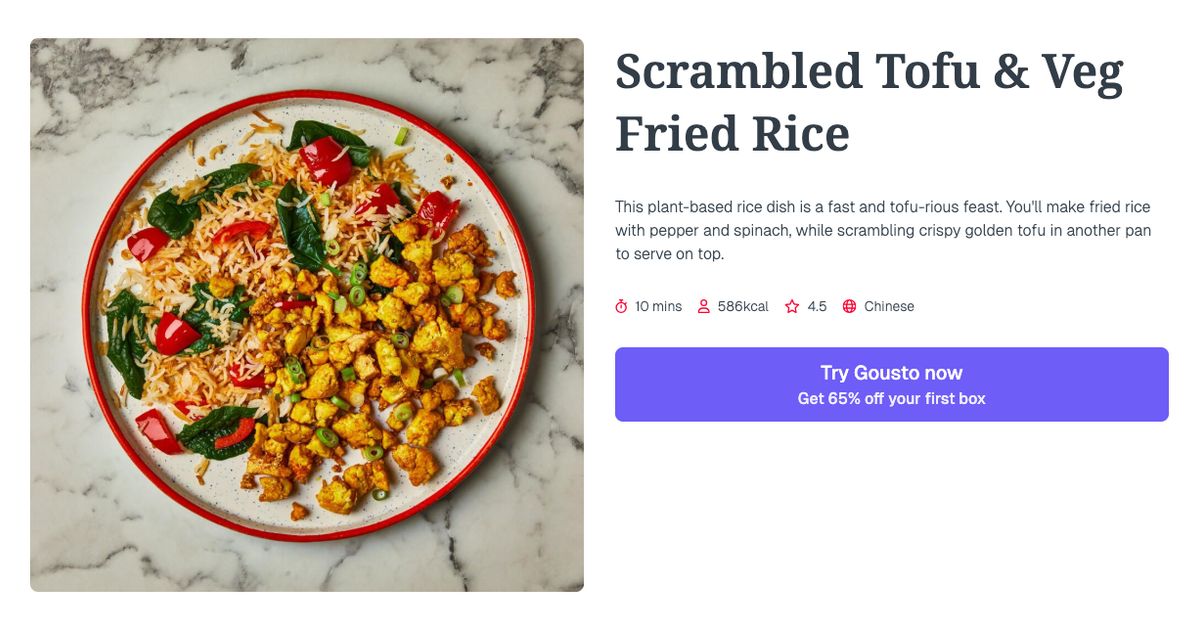Select the person icon beside the calorie count

(x=703, y=306)
